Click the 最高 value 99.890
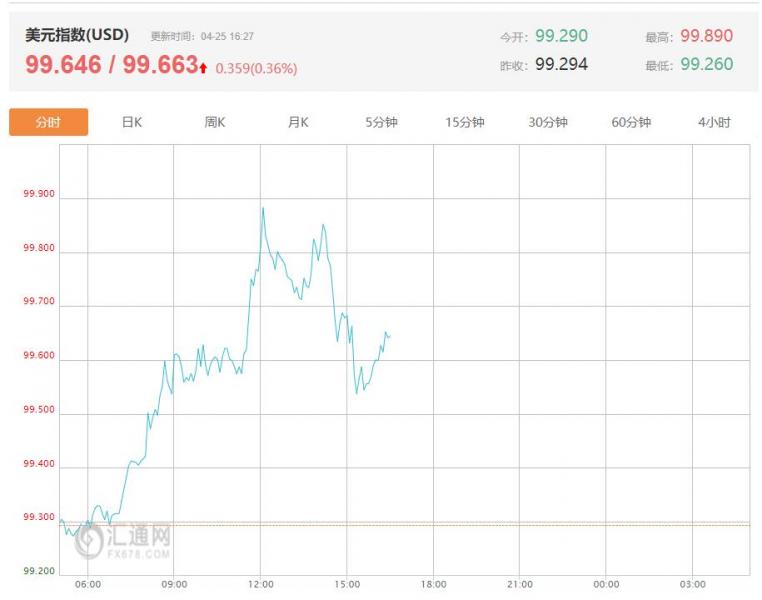This screenshot has width=762, height=600. pos(706,36)
